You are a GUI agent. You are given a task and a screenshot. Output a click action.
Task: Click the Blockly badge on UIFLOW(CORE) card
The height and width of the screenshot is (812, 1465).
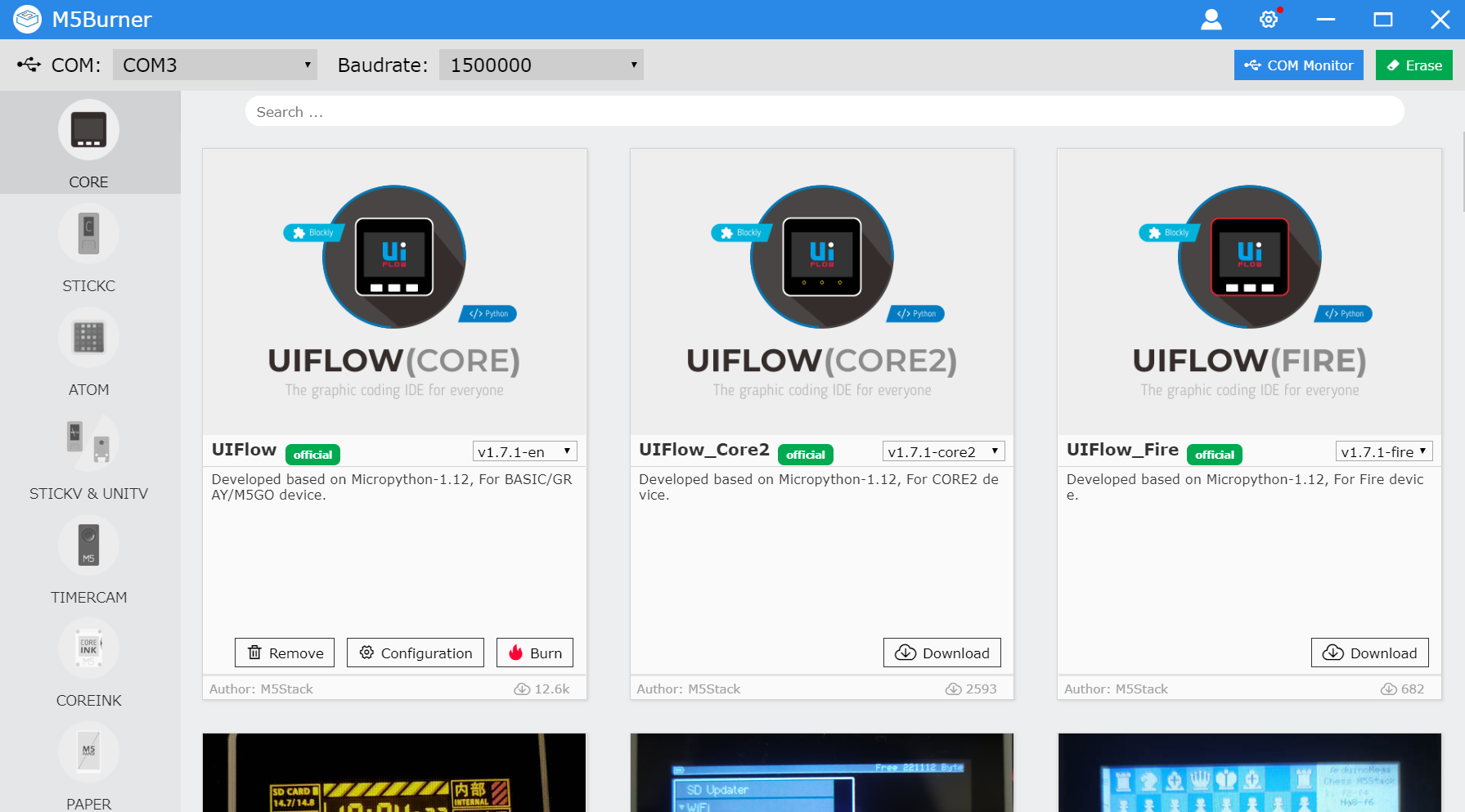click(x=313, y=233)
